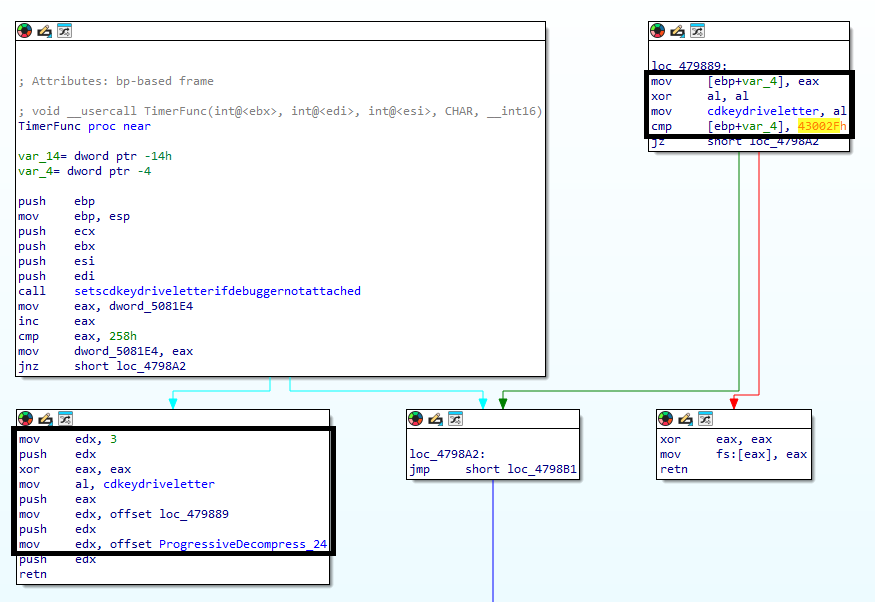Click 'mov eax, dword_5081E4' instruction
This screenshot has height=602, width=875.
click(105, 306)
